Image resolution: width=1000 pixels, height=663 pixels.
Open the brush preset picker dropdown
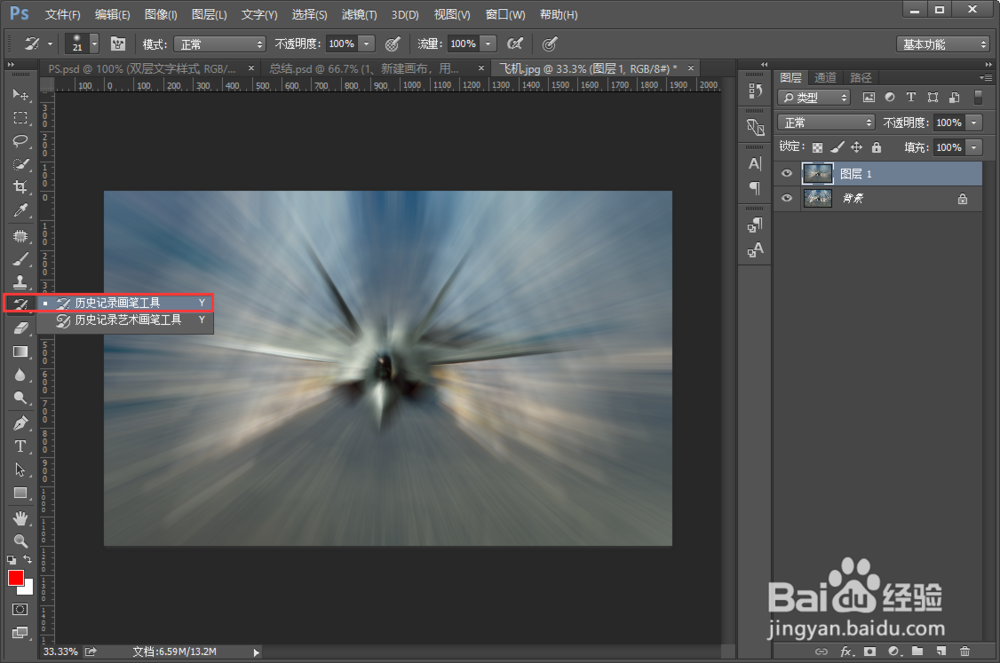[x=94, y=44]
